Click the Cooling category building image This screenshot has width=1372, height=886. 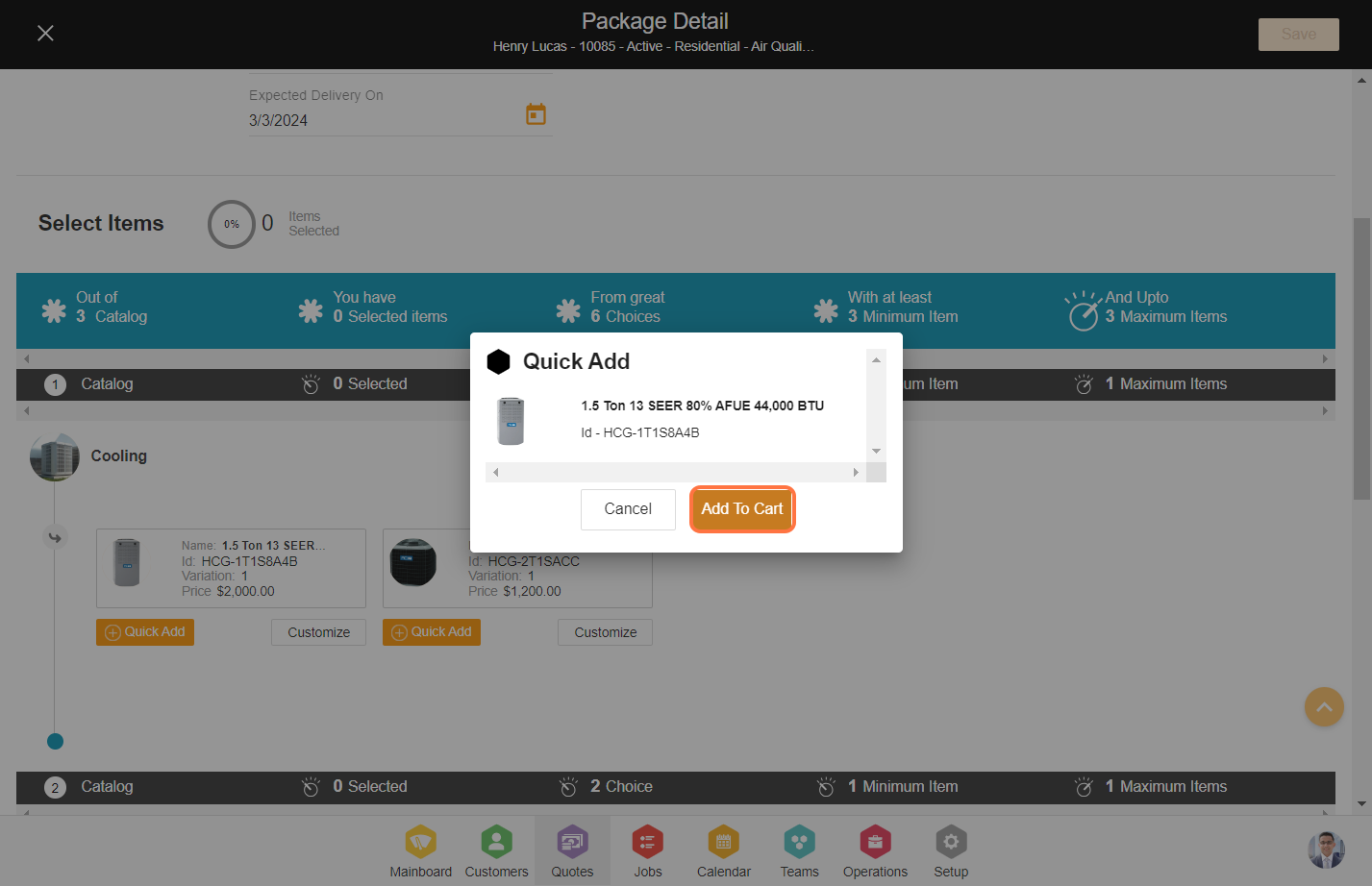(x=55, y=456)
